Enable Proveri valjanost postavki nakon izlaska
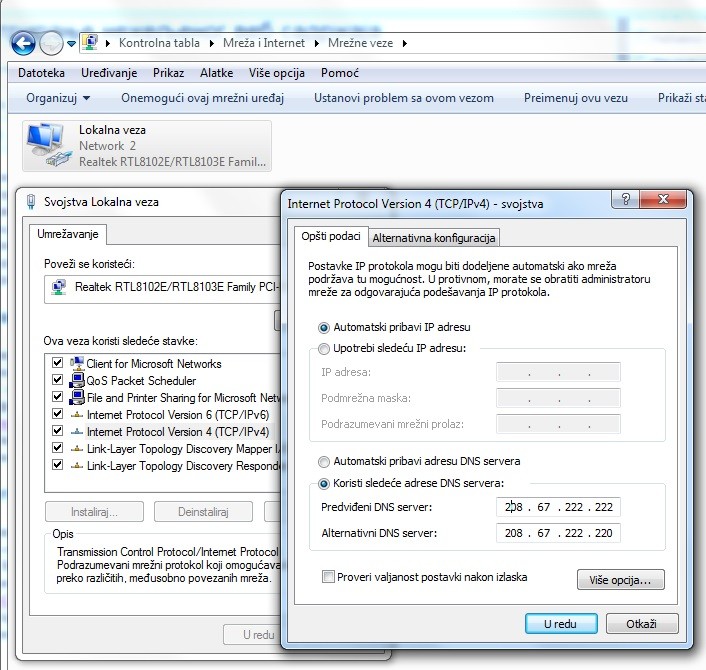Screen dimensions: 706x670 pyautogui.click(x=328, y=577)
